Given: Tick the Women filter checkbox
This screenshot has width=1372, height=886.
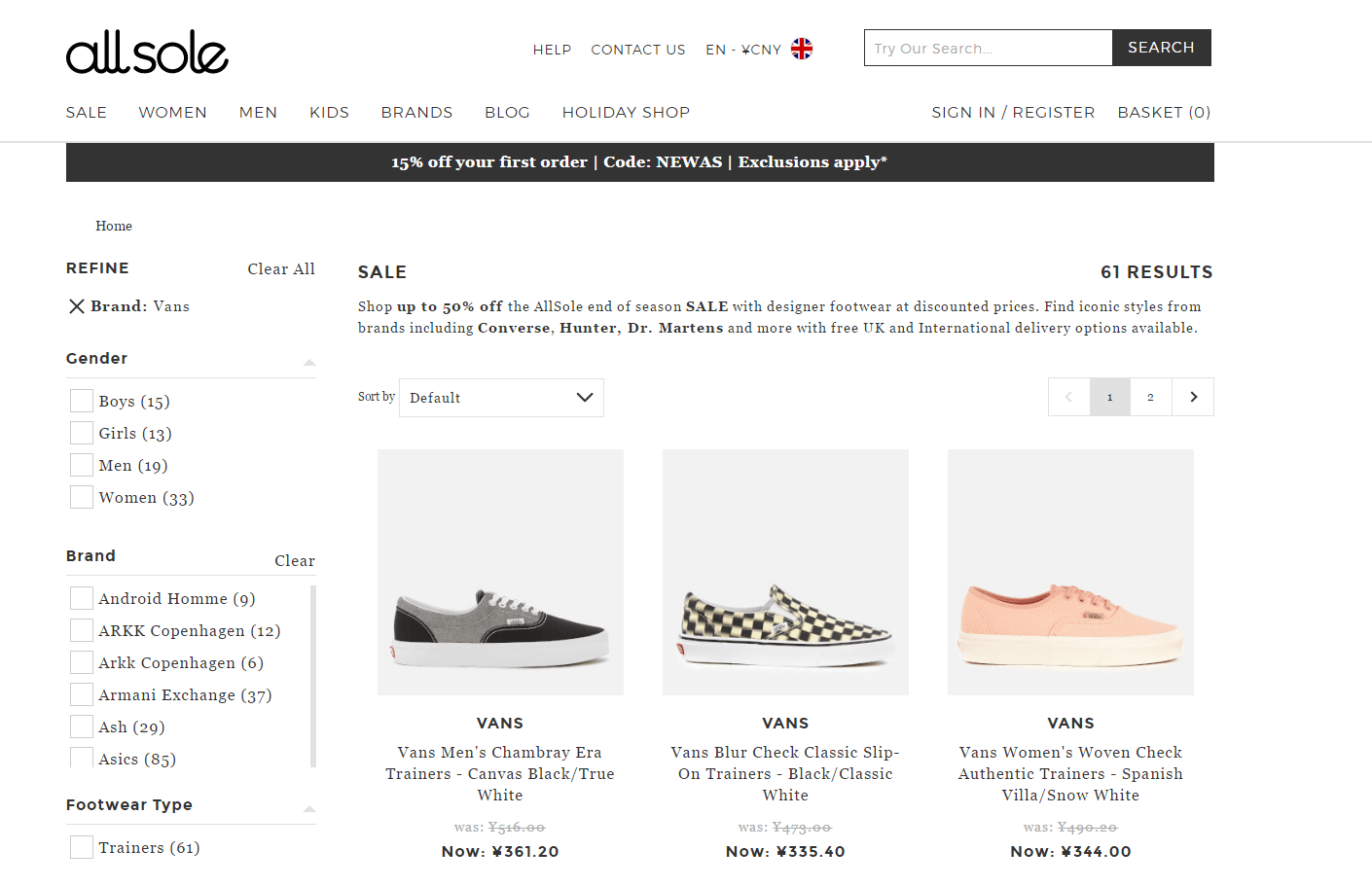Looking at the screenshot, I should [x=82, y=497].
